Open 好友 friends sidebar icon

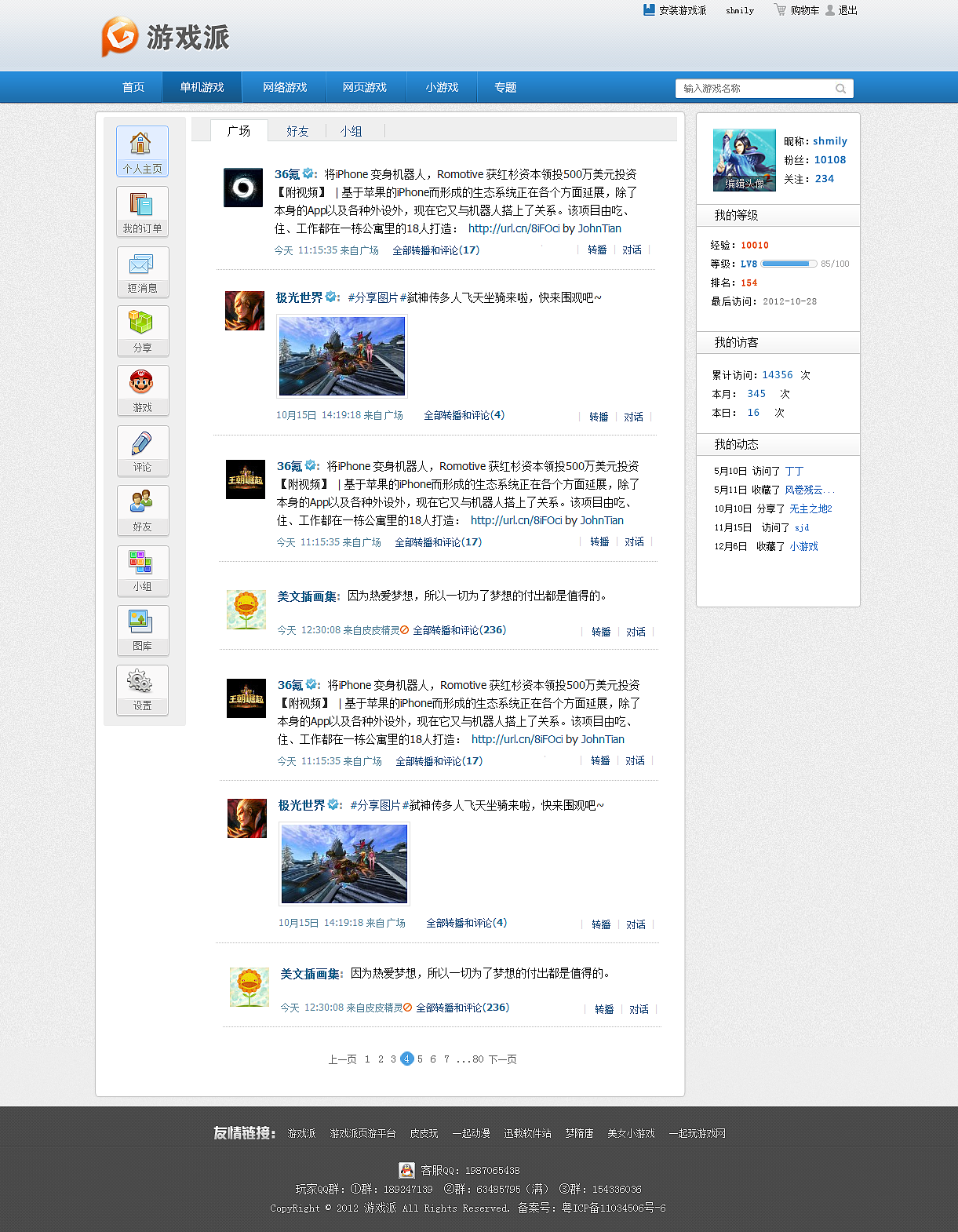coord(142,510)
